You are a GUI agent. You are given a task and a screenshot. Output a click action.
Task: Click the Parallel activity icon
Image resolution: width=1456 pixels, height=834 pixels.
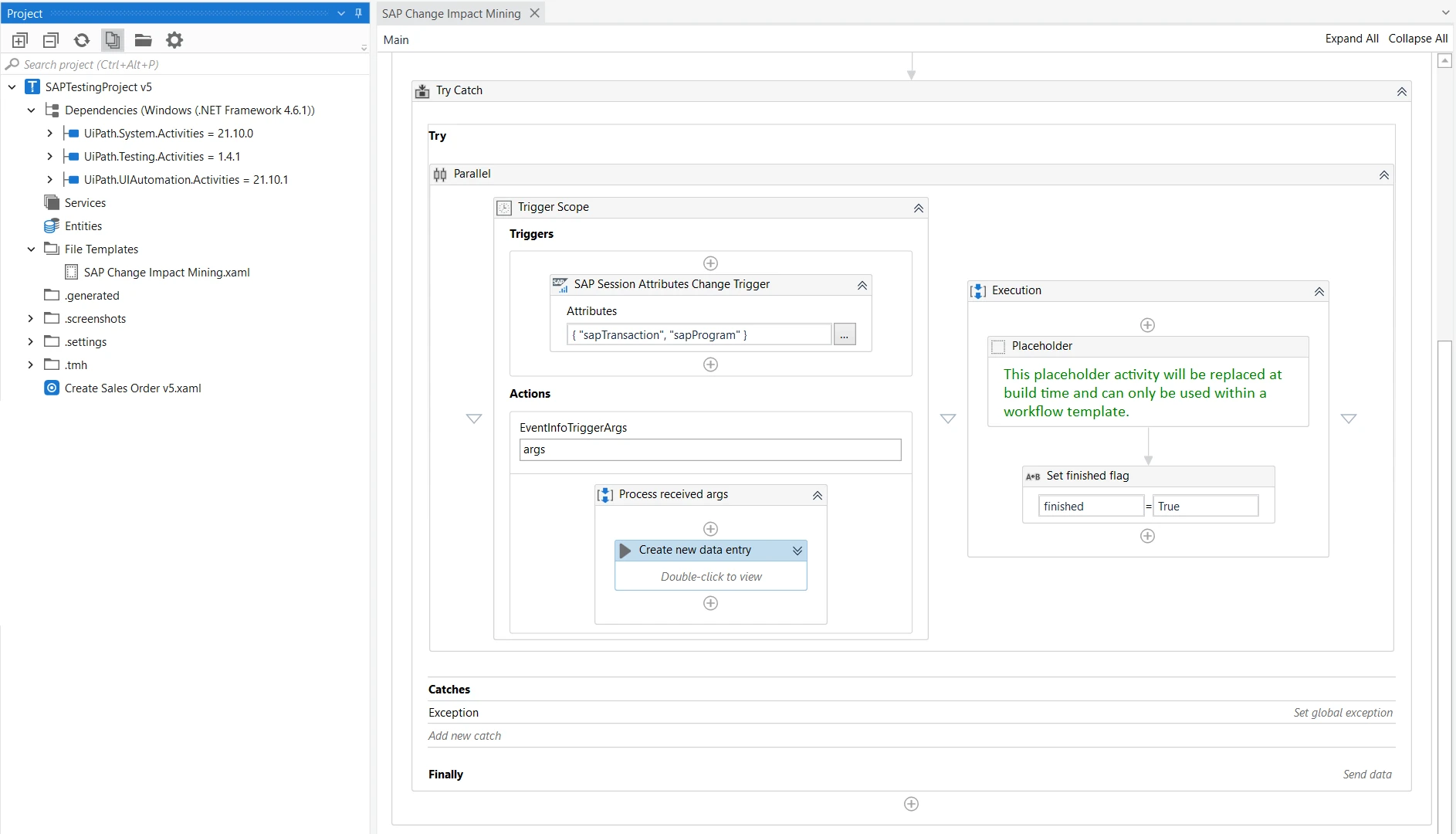(x=440, y=175)
